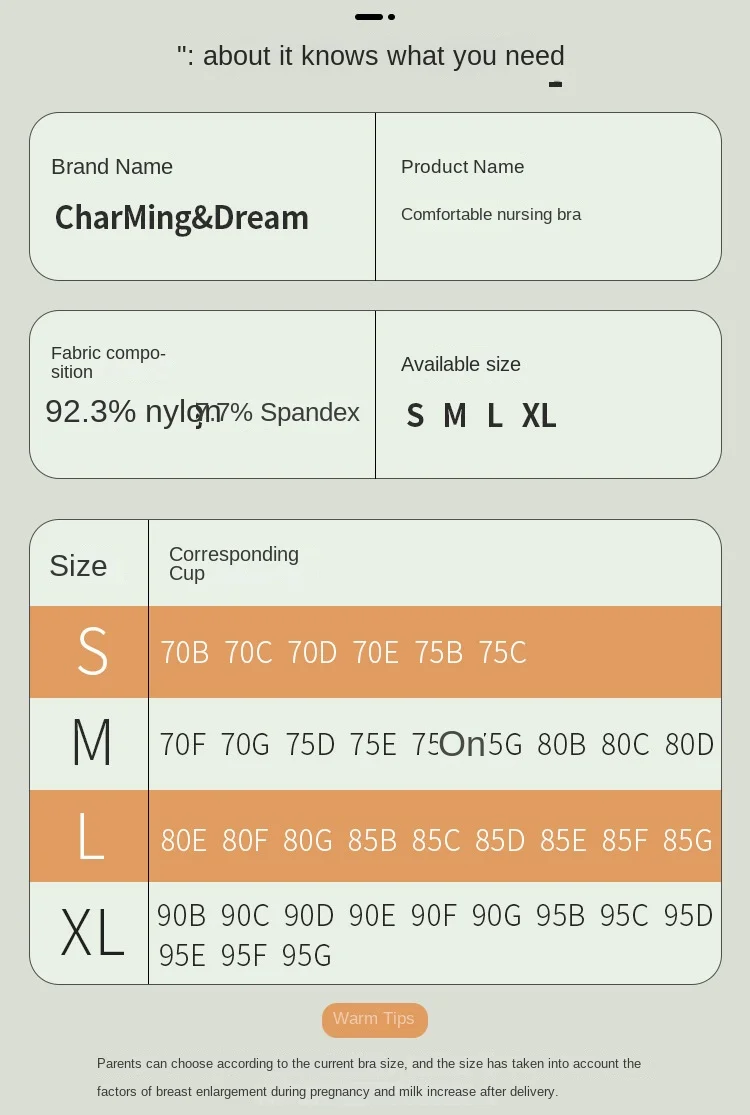Choose available size S
The image size is (750, 1115).
[x=415, y=415]
